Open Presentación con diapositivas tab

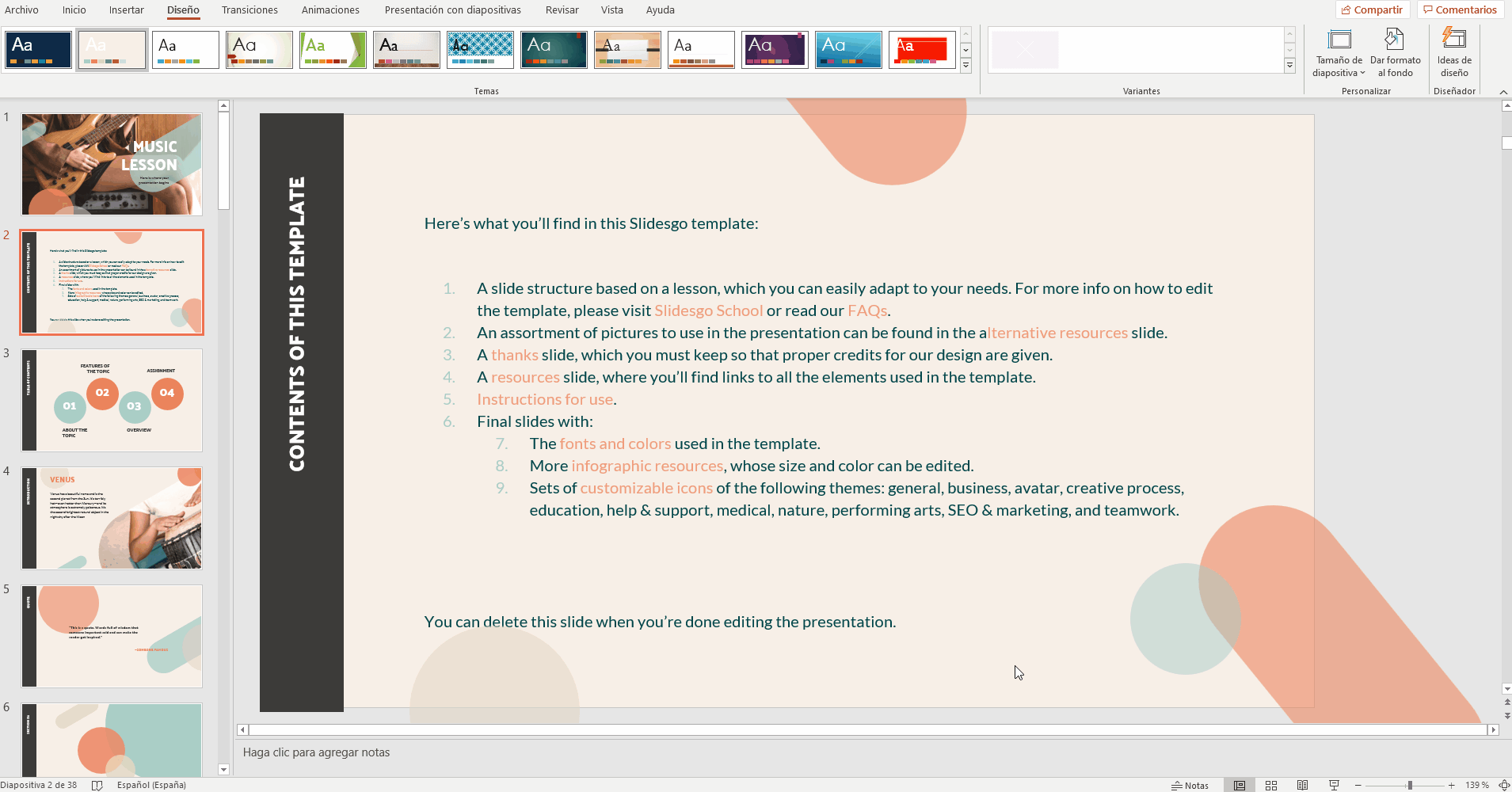pyautogui.click(x=453, y=10)
